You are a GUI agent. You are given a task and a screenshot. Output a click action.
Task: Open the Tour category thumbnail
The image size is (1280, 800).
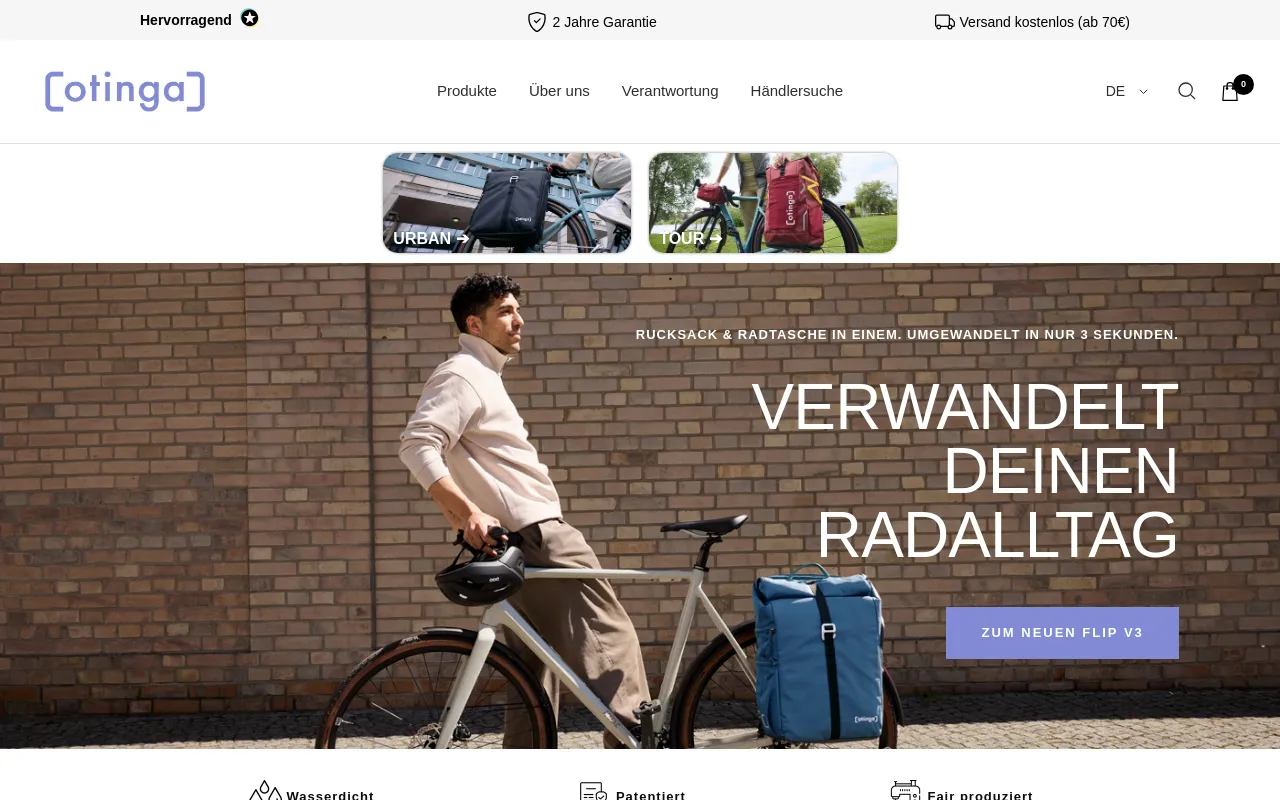pyautogui.click(x=773, y=203)
